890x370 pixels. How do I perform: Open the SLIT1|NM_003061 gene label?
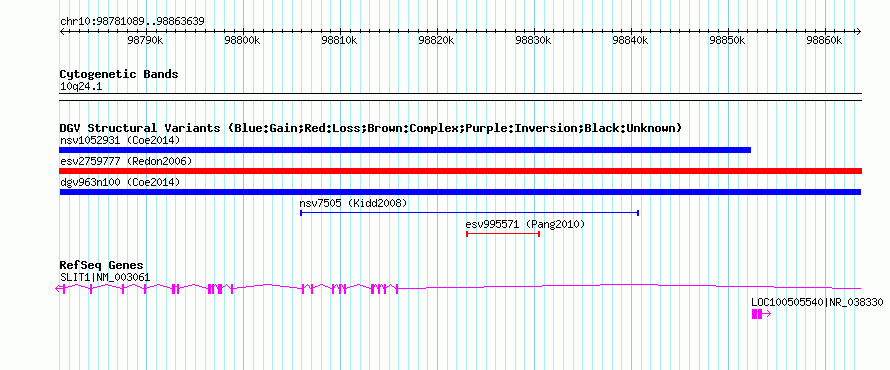point(105,277)
